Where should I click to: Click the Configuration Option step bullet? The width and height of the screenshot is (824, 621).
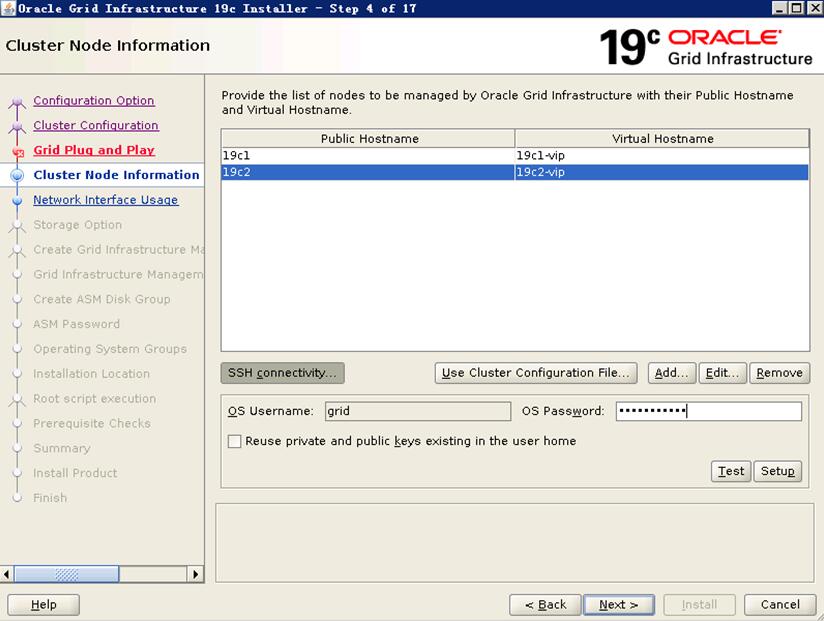click(17, 101)
